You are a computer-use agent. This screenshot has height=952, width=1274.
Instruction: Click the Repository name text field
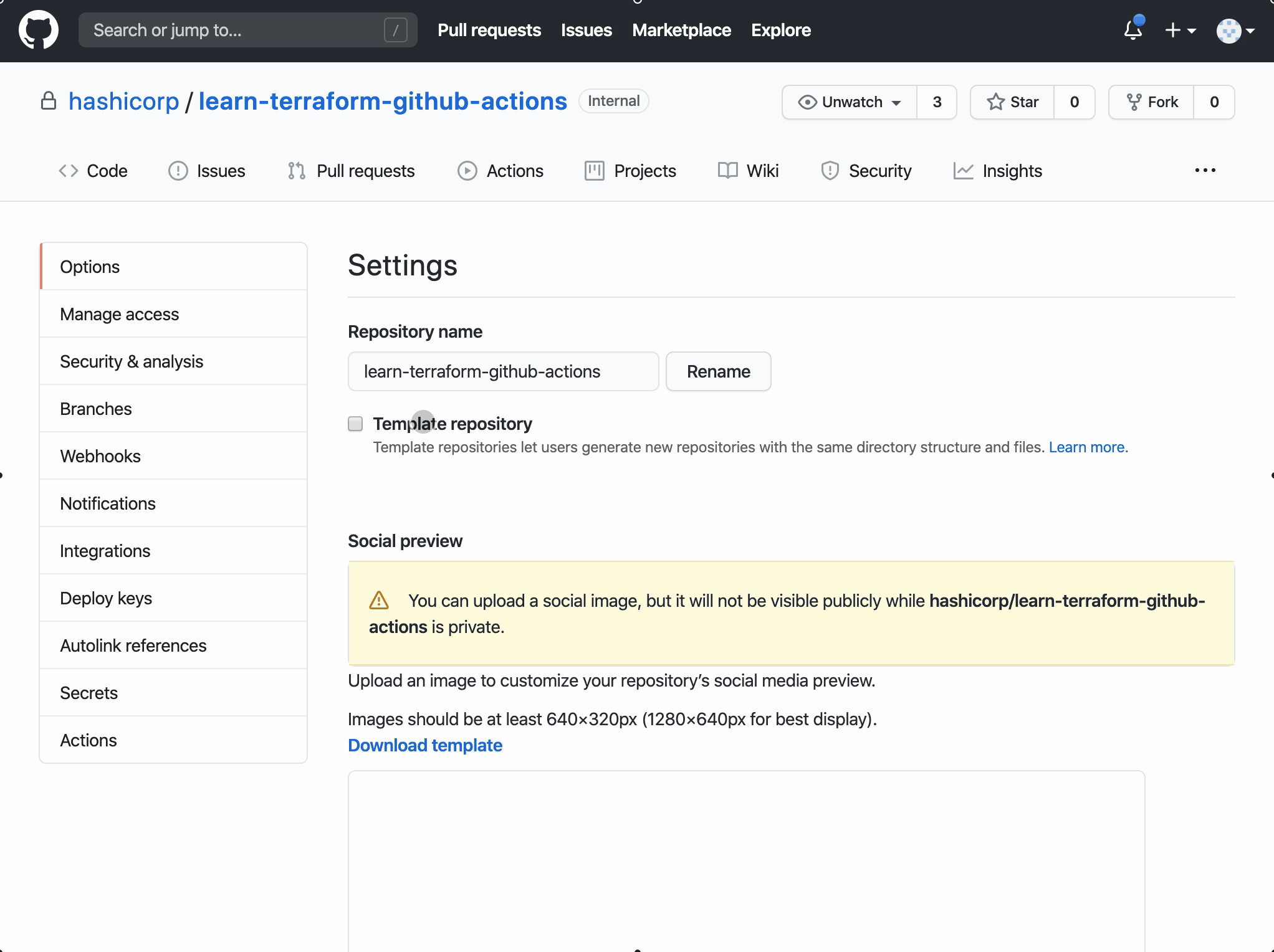click(503, 371)
